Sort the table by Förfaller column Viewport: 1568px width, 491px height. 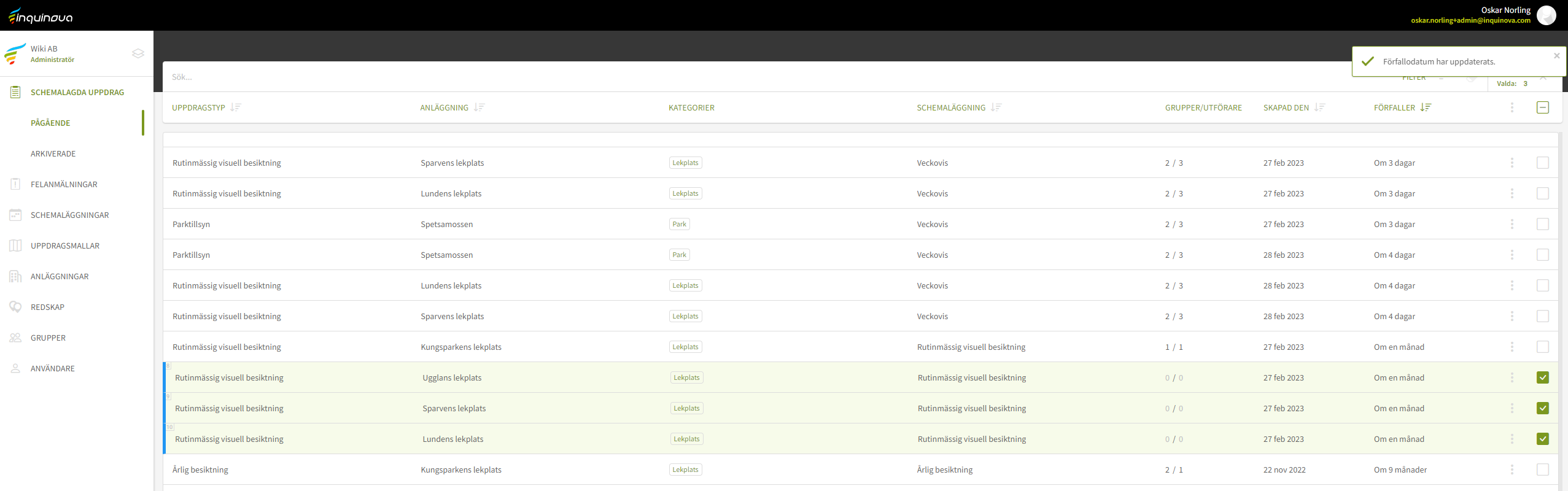pos(1426,107)
